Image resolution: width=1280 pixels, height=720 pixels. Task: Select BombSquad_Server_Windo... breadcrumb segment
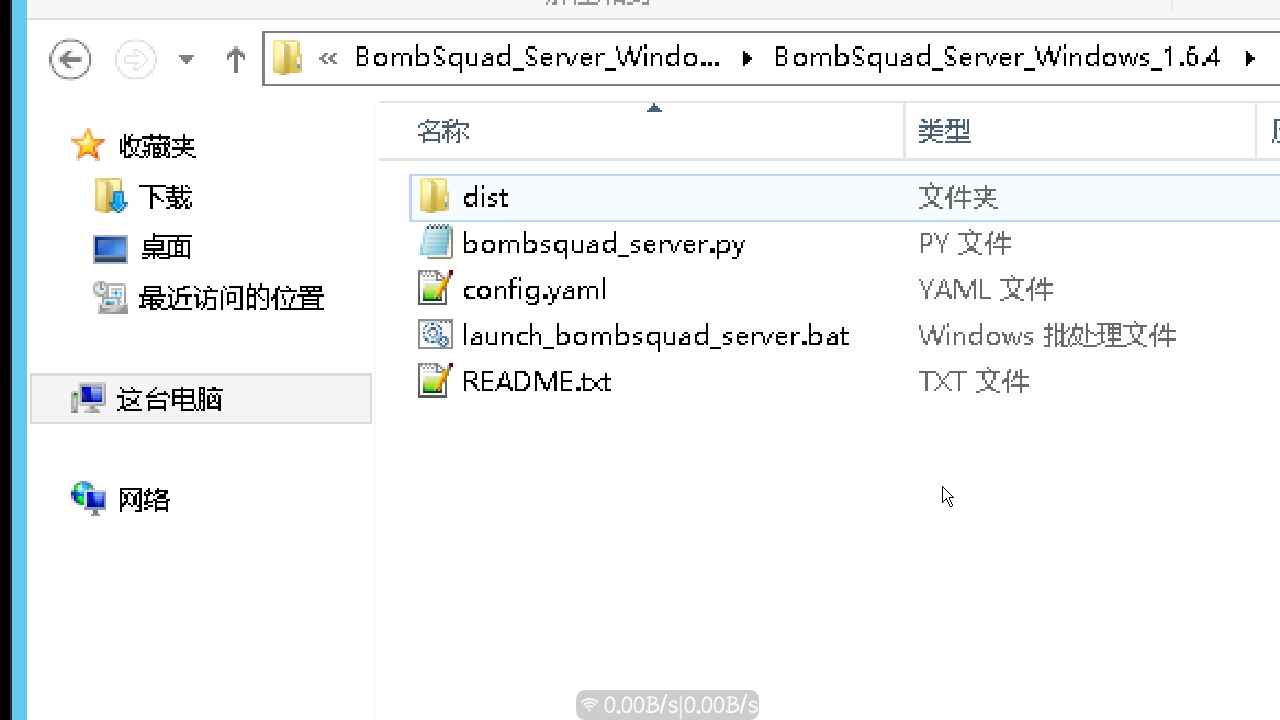[x=537, y=57]
